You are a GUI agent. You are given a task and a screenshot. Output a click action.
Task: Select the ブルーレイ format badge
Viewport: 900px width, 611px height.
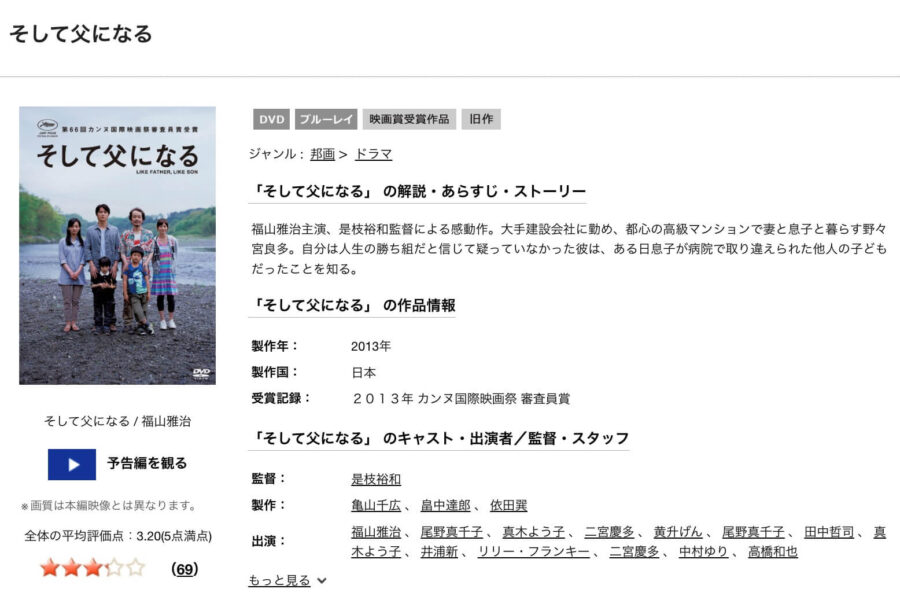click(x=324, y=118)
